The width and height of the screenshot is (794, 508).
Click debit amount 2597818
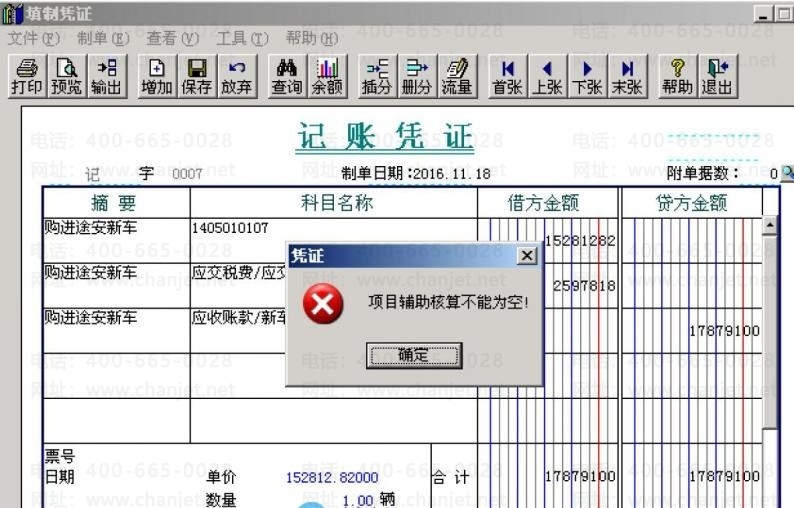point(584,286)
